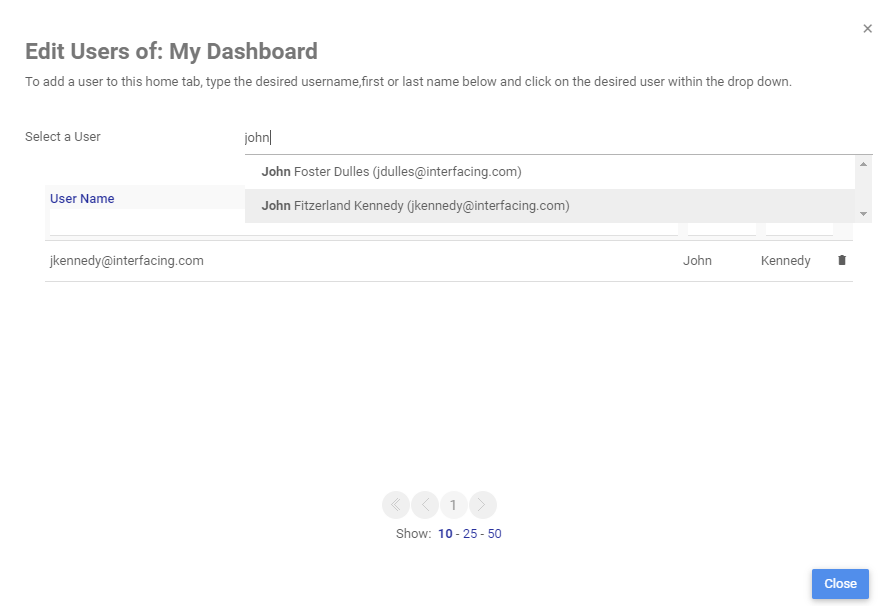896x606 pixels.
Task: Go to the previous page of users
Action: click(425, 505)
